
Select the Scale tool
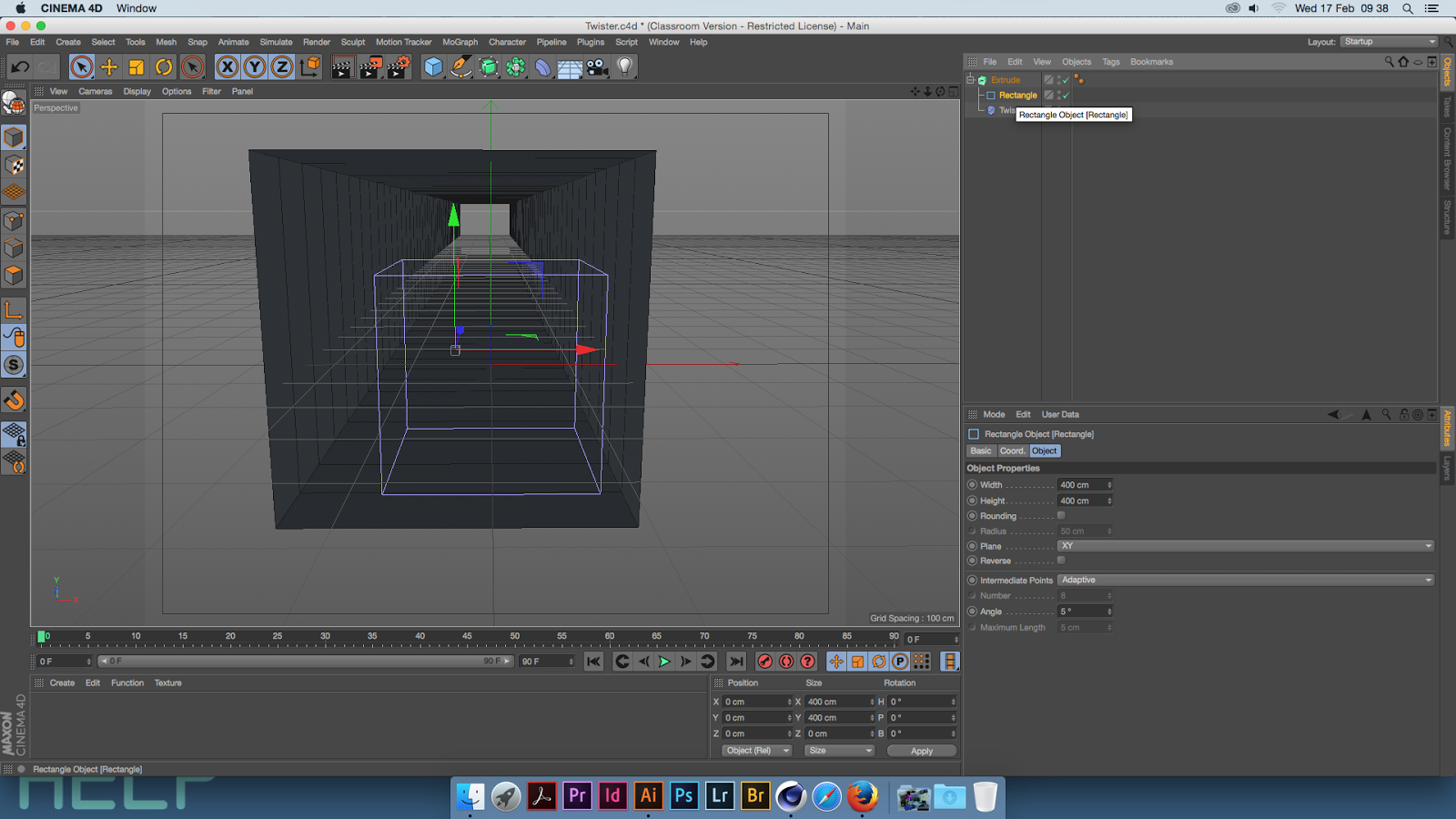[136, 66]
